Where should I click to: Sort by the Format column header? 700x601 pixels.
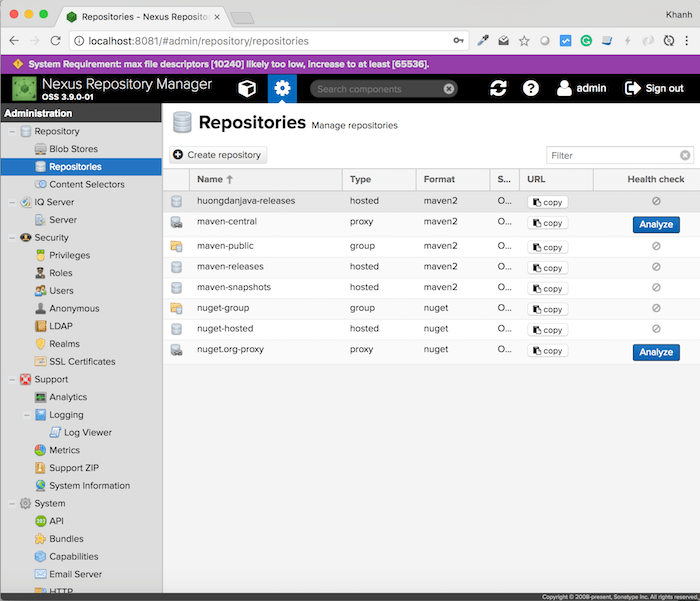(x=453, y=179)
